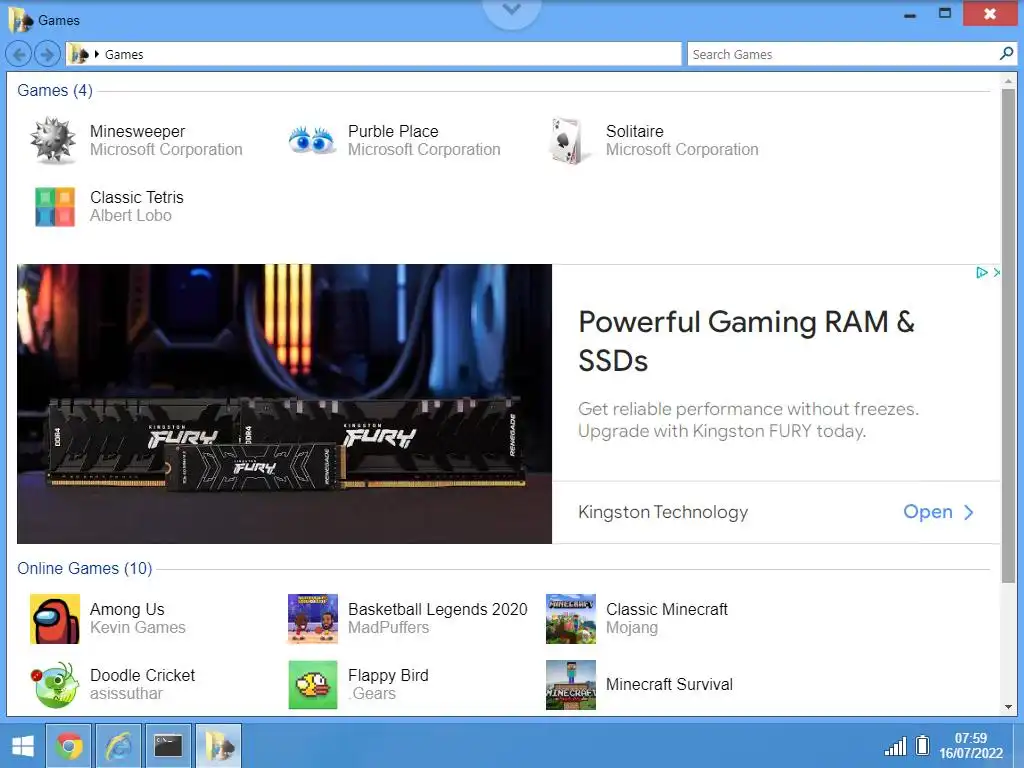
Task: Click the Classic Minecraft title text
Action: pyautogui.click(x=667, y=609)
